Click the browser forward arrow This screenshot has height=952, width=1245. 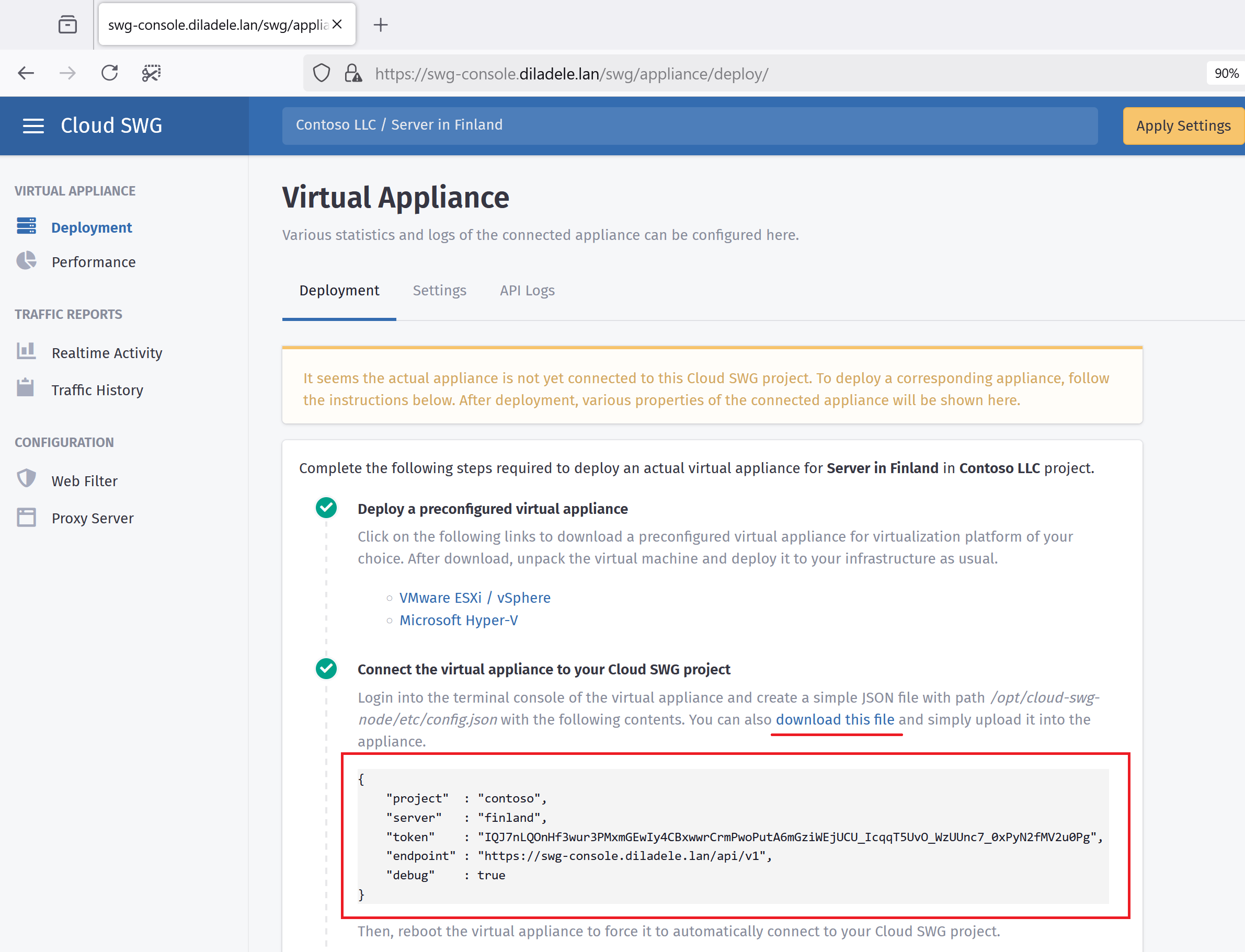(67, 73)
